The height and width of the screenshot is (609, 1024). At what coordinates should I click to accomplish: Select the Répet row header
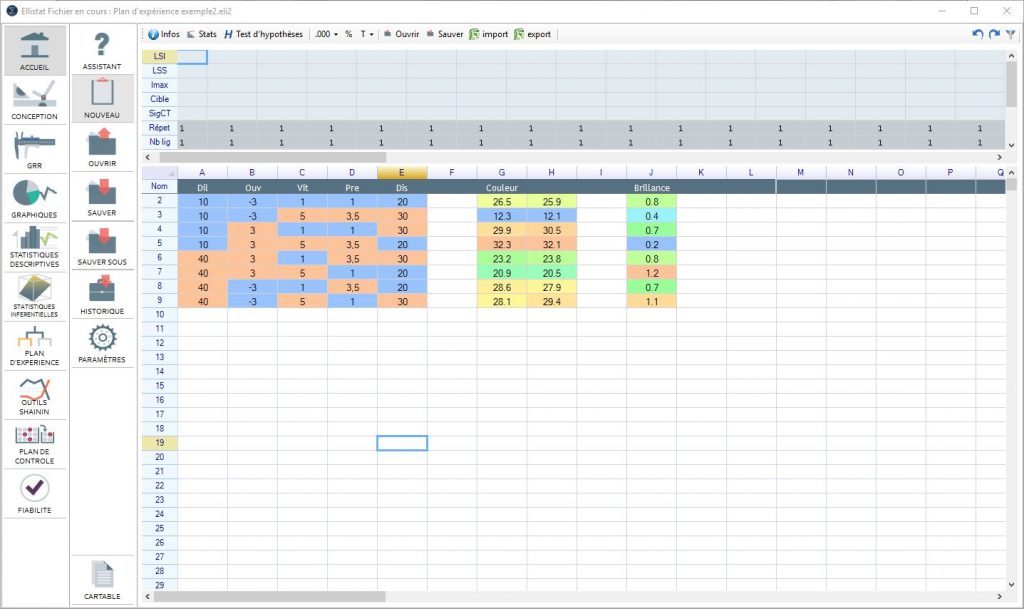(159, 128)
